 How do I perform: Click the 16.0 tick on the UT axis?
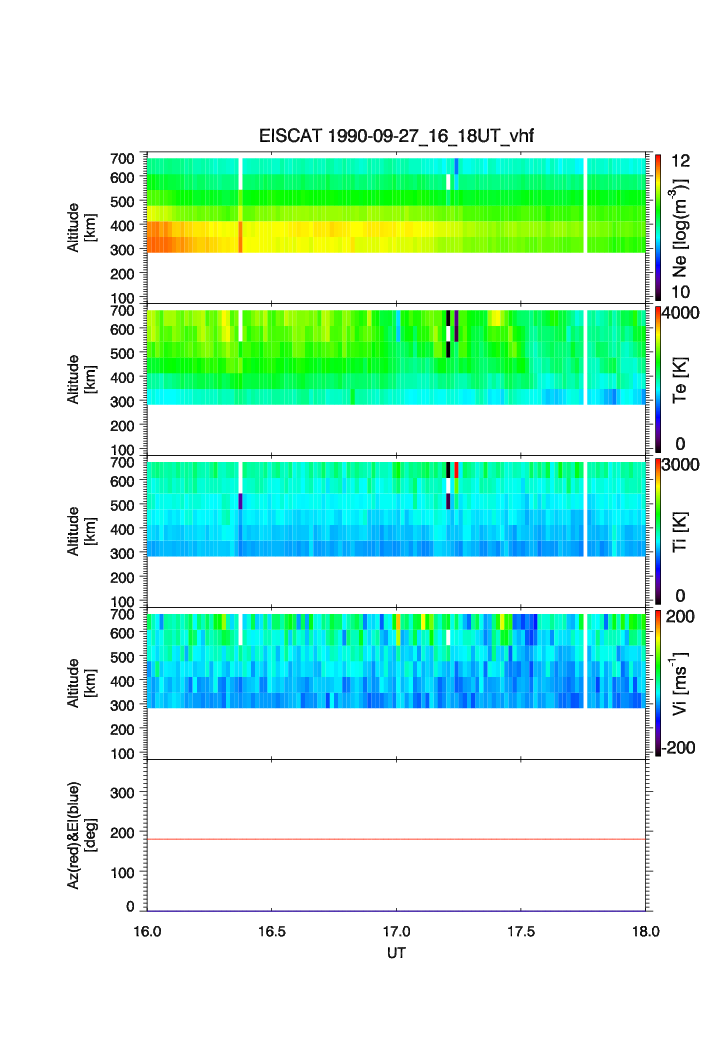pyautogui.click(x=147, y=931)
